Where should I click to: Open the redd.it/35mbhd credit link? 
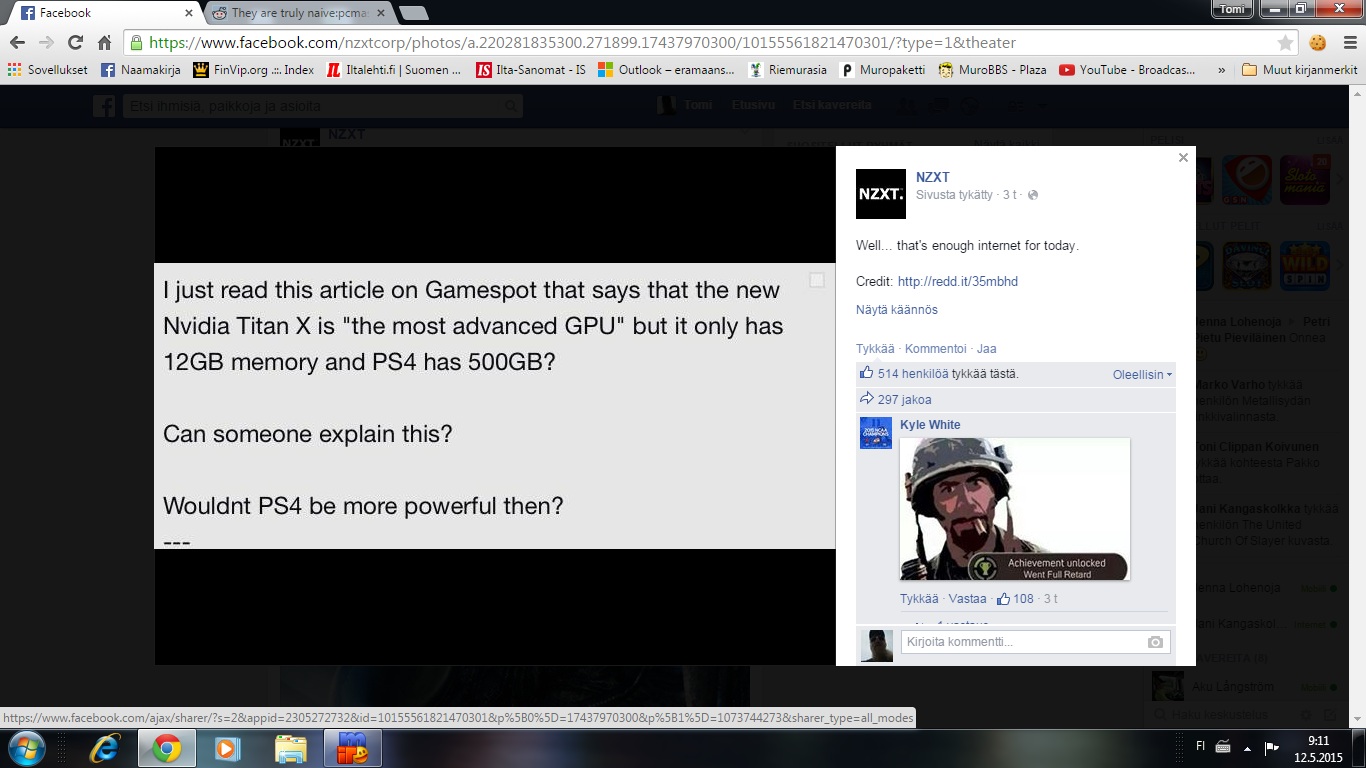(958, 282)
